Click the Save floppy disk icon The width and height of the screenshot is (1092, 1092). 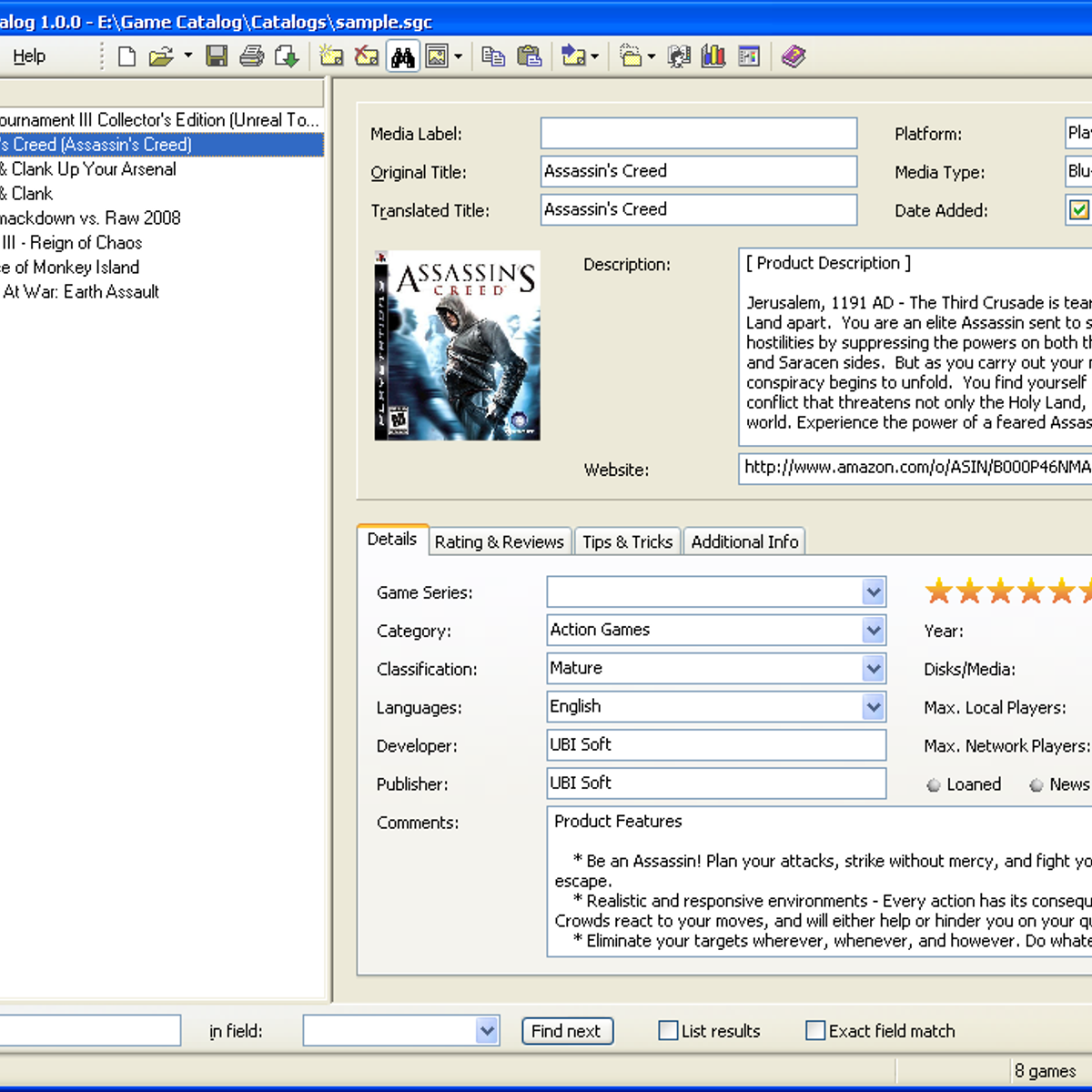click(217, 56)
